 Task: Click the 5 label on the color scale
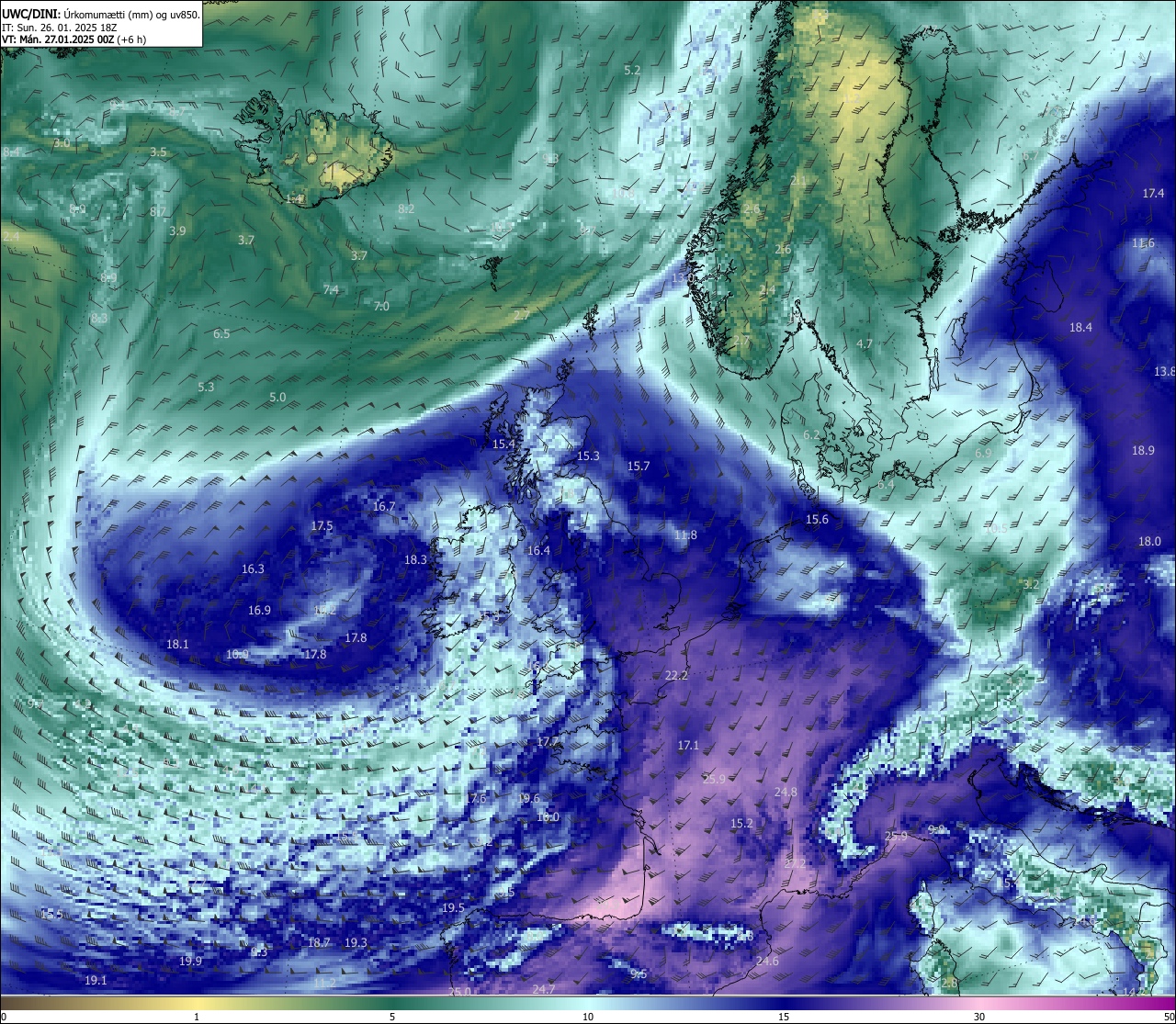[392, 1017]
